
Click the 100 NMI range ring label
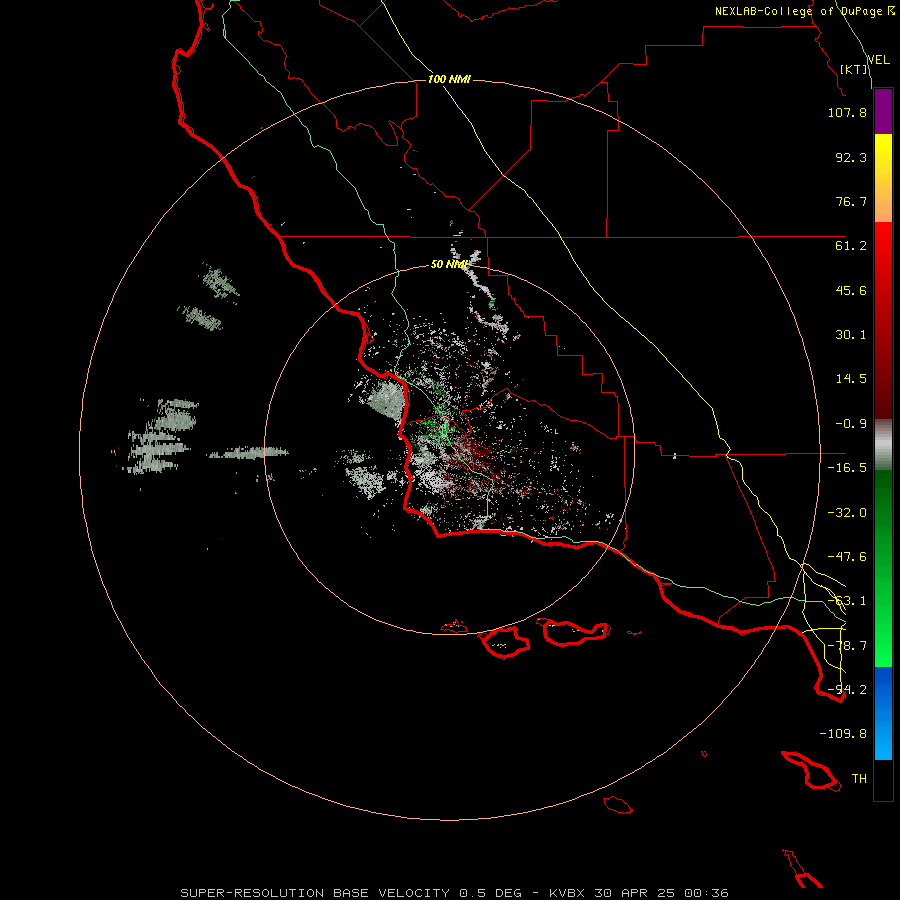pyautogui.click(x=449, y=79)
